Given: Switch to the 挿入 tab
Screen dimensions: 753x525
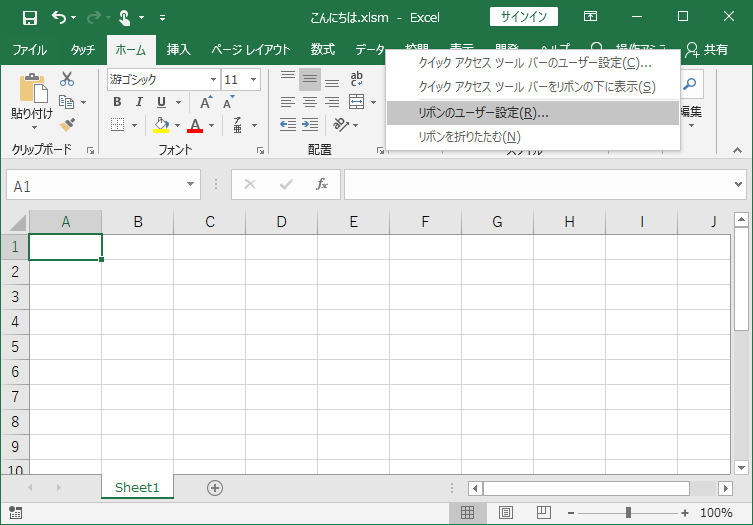Looking at the screenshot, I should pyautogui.click(x=179, y=49).
